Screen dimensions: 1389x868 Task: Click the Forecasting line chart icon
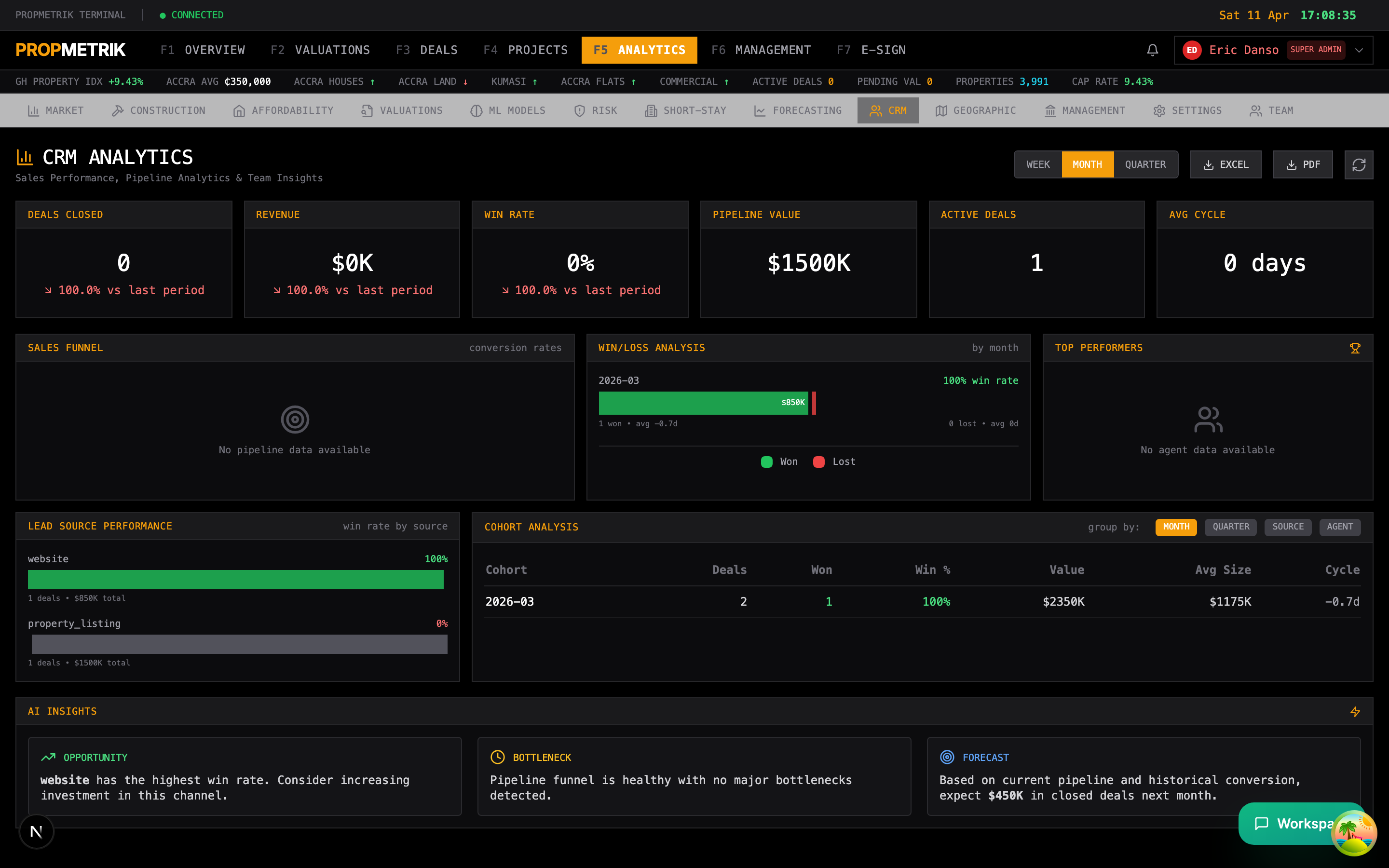pyautogui.click(x=759, y=111)
